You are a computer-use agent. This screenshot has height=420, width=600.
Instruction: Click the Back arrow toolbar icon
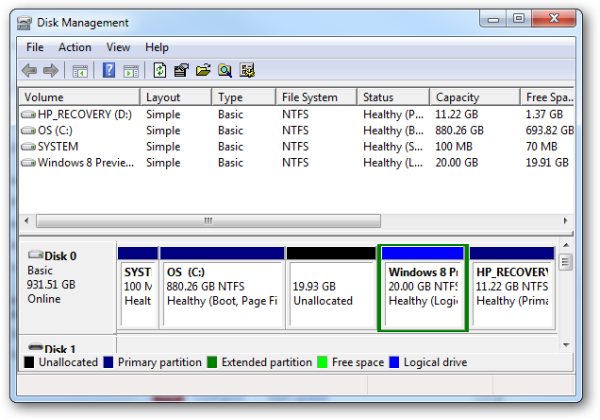click(x=29, y=70)
